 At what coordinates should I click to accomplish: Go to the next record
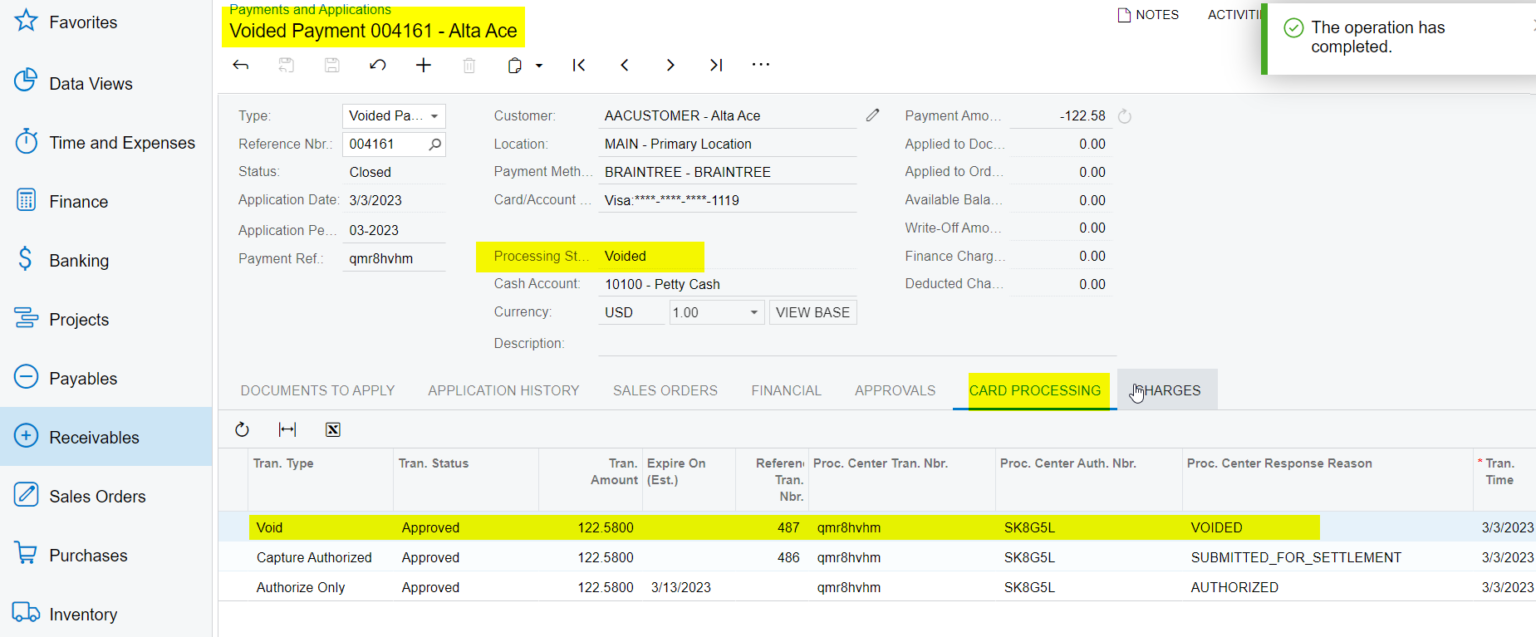click(x=670, y=65)
